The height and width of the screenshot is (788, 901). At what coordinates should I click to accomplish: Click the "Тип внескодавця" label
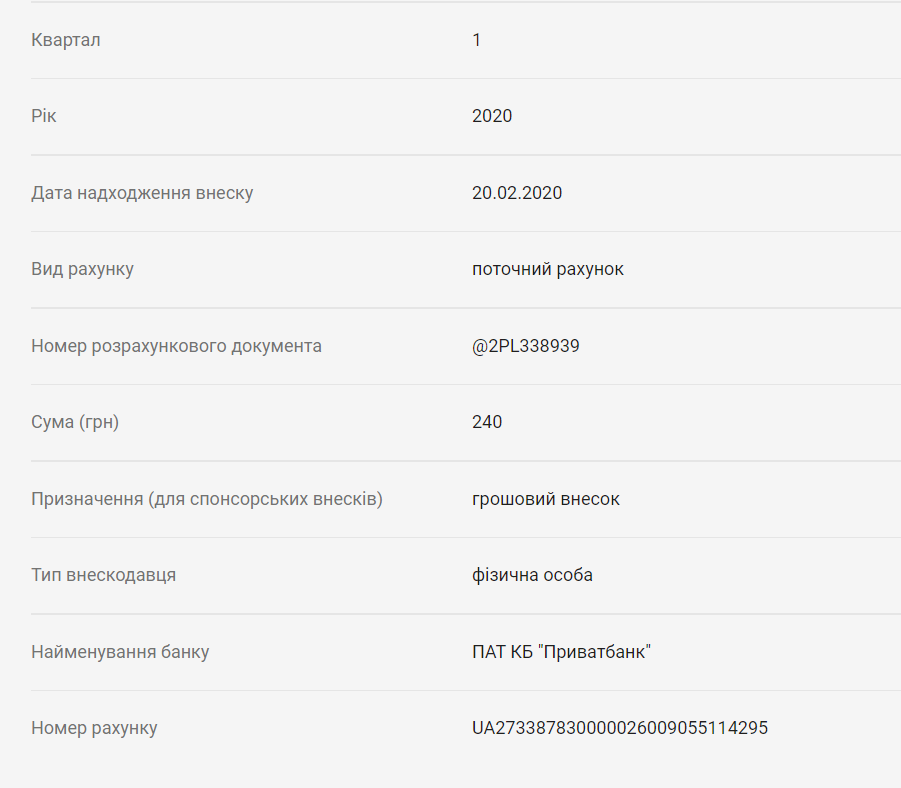[104, 575]
